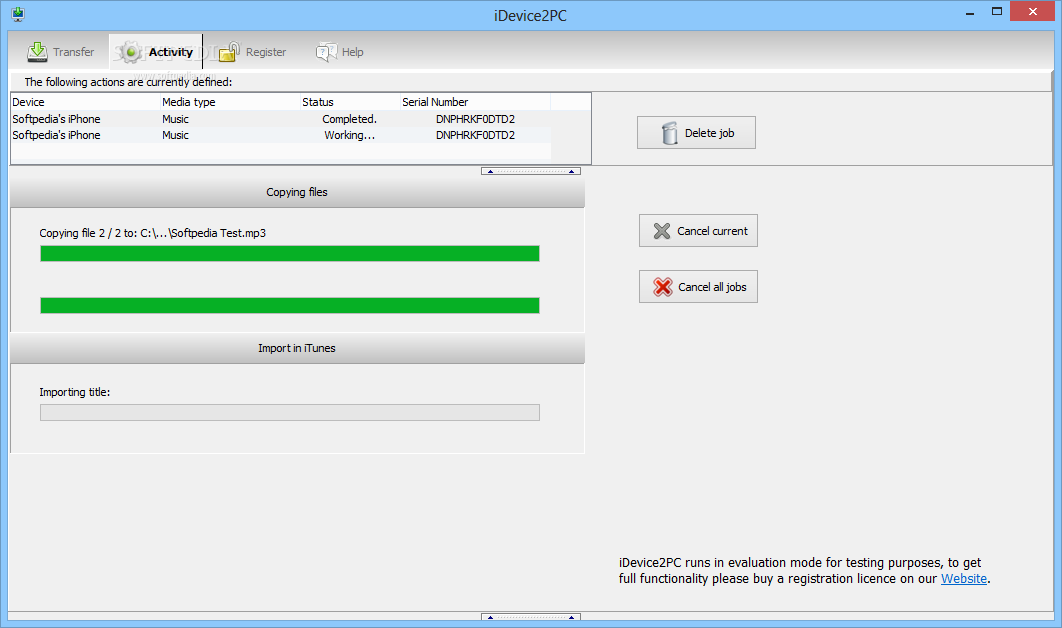The image size is (1062, 628).
Task: Click the Register padlock icon
Action: (230, 52)
